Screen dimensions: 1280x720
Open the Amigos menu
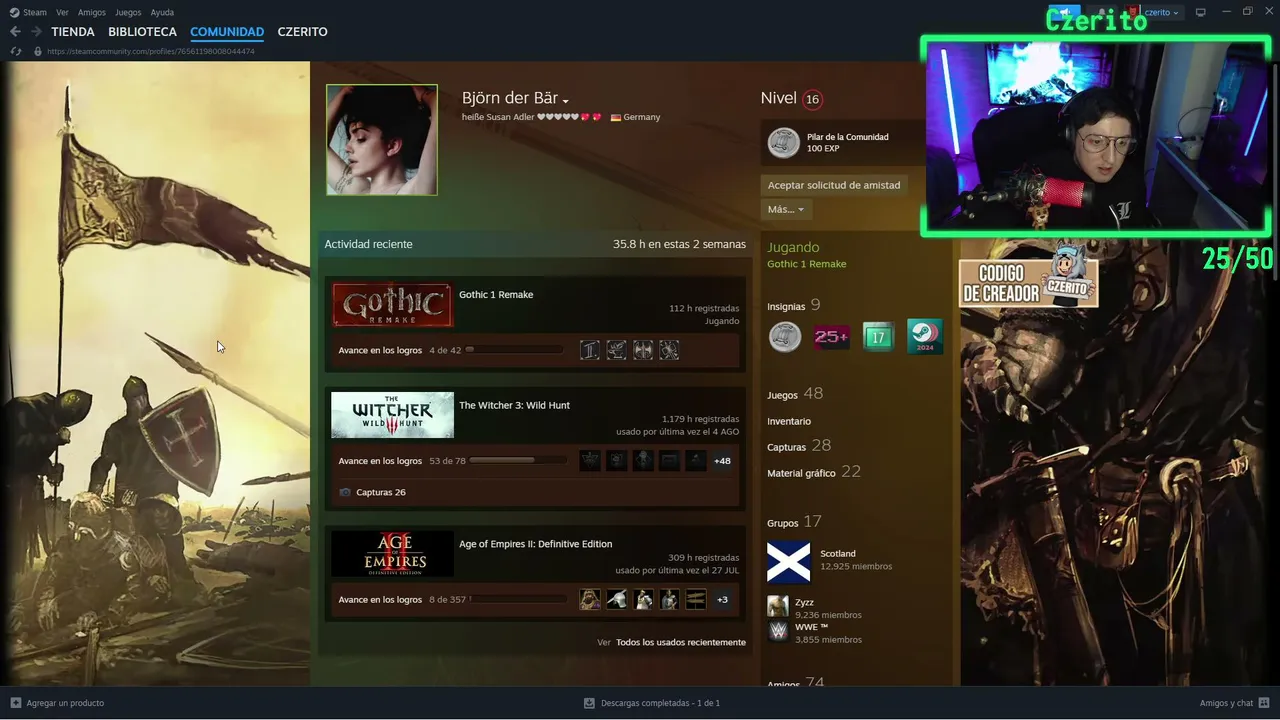(92, 12)
